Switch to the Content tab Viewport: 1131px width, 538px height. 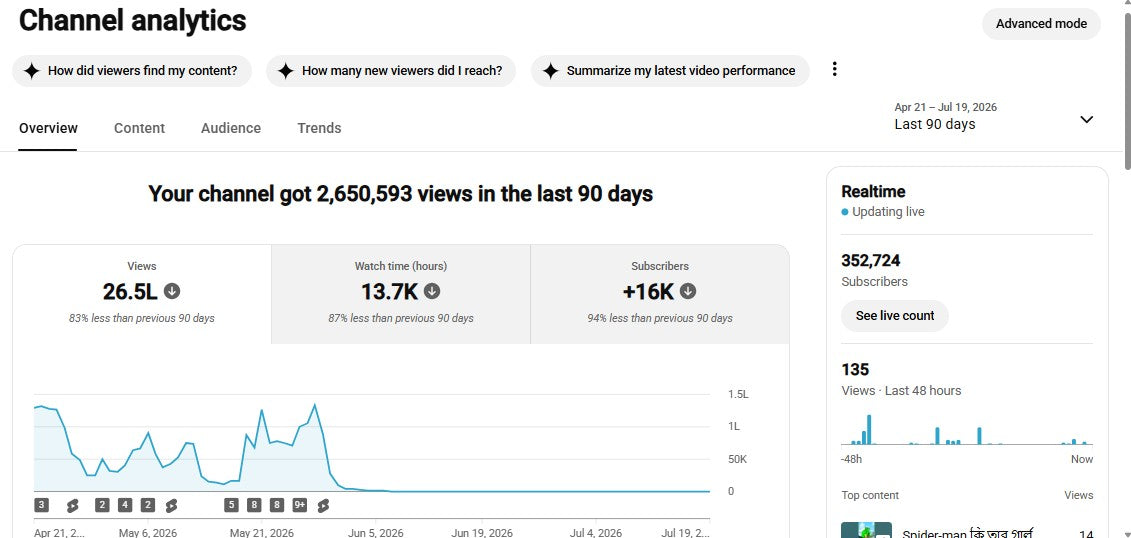139,128
